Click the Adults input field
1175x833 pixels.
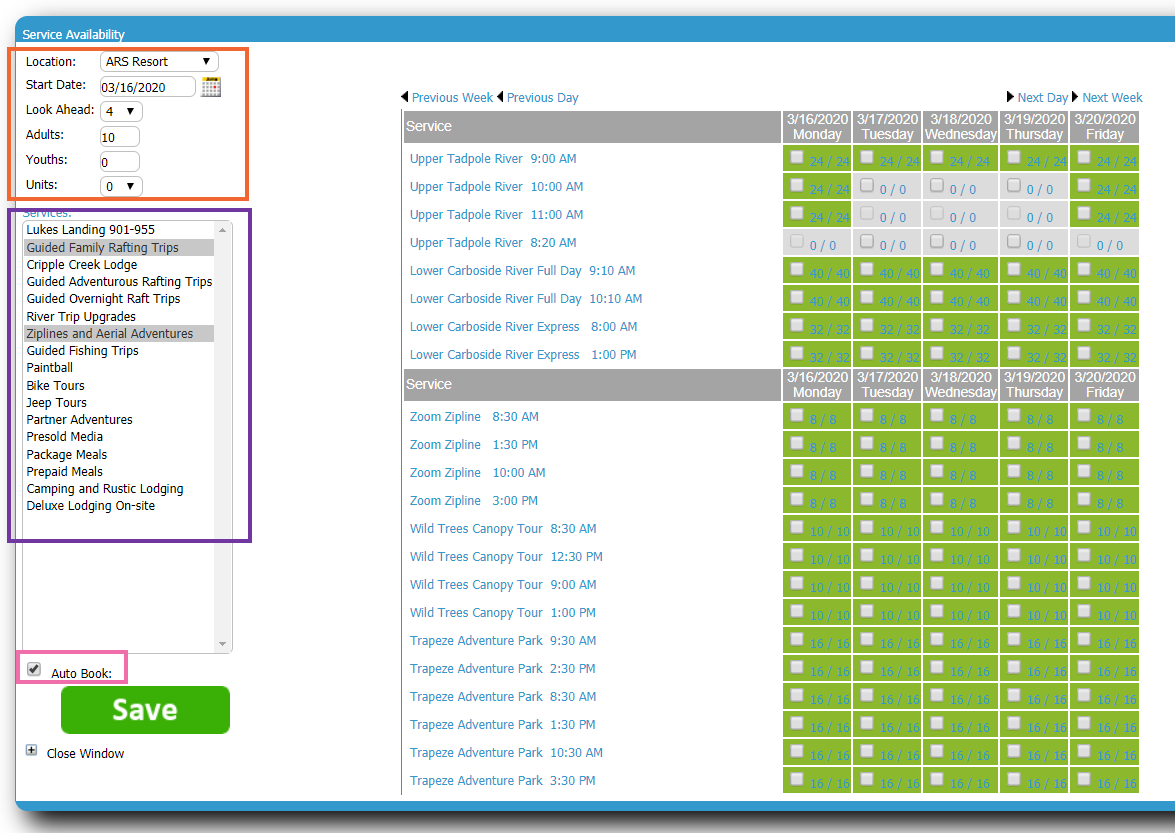pos(119,137)
